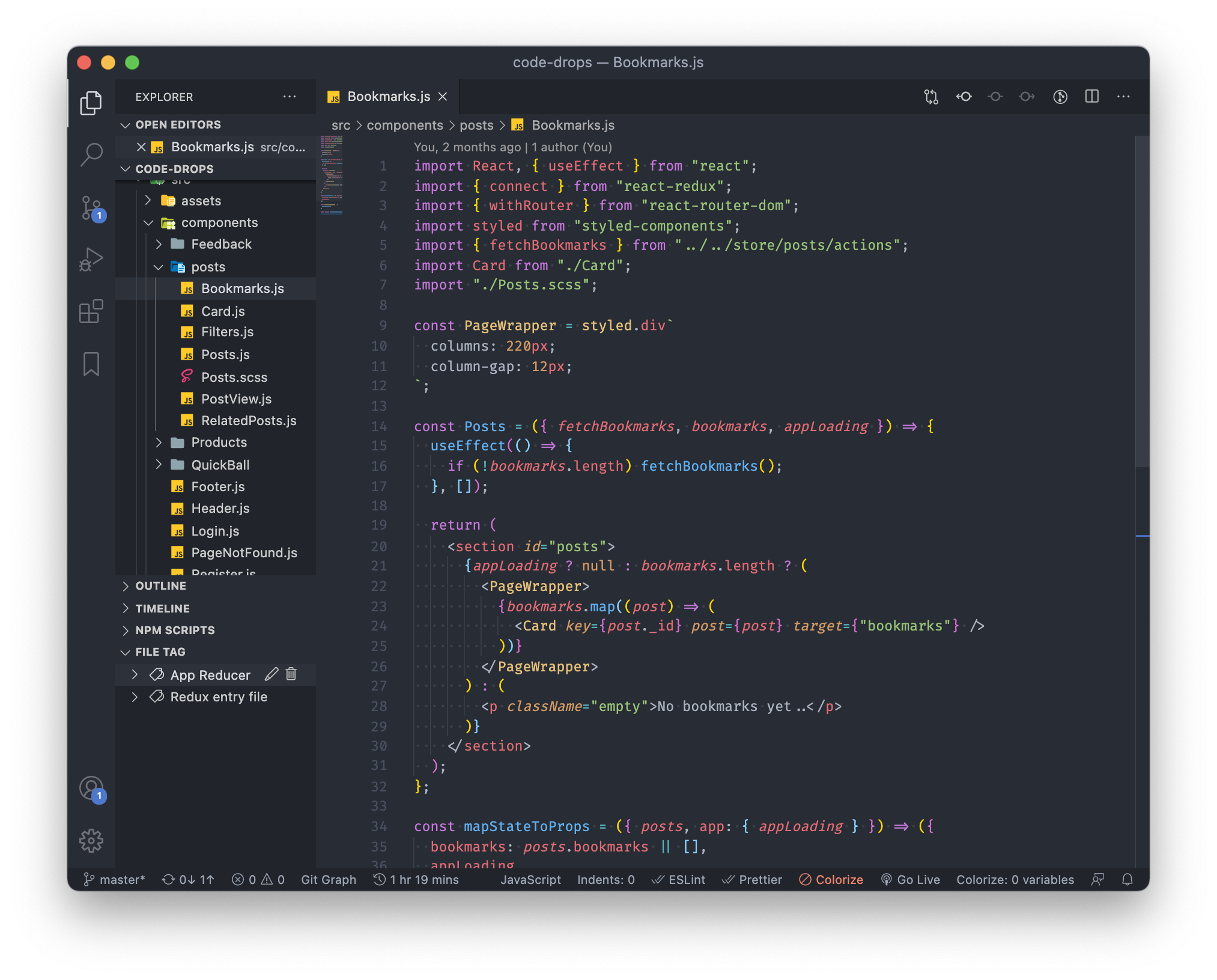This screenshot has height=980, width=1217.
Task: Open the Extensions view
Action: (91, 312)
